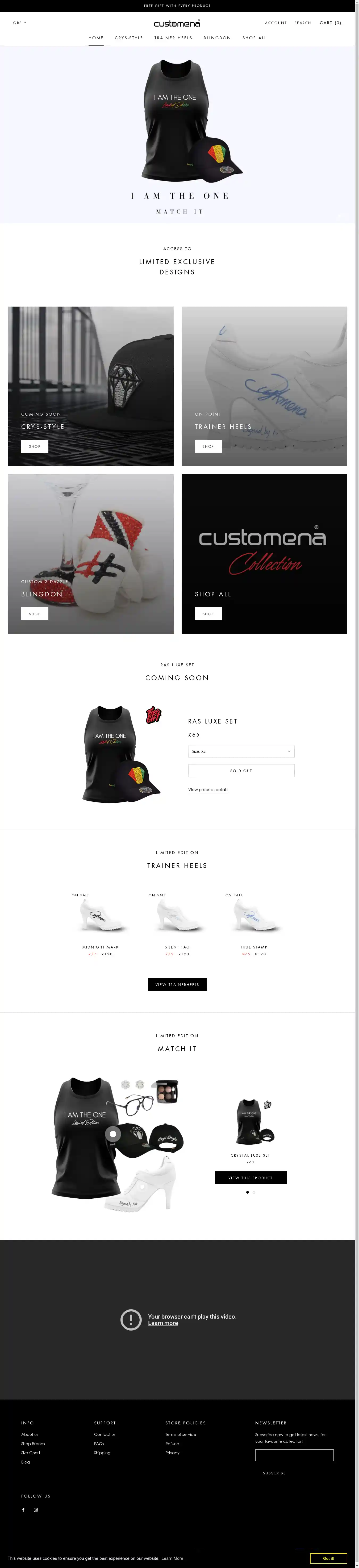
Task: Open the Facebook icon under Follow Us
Action: click(23, 1510)
